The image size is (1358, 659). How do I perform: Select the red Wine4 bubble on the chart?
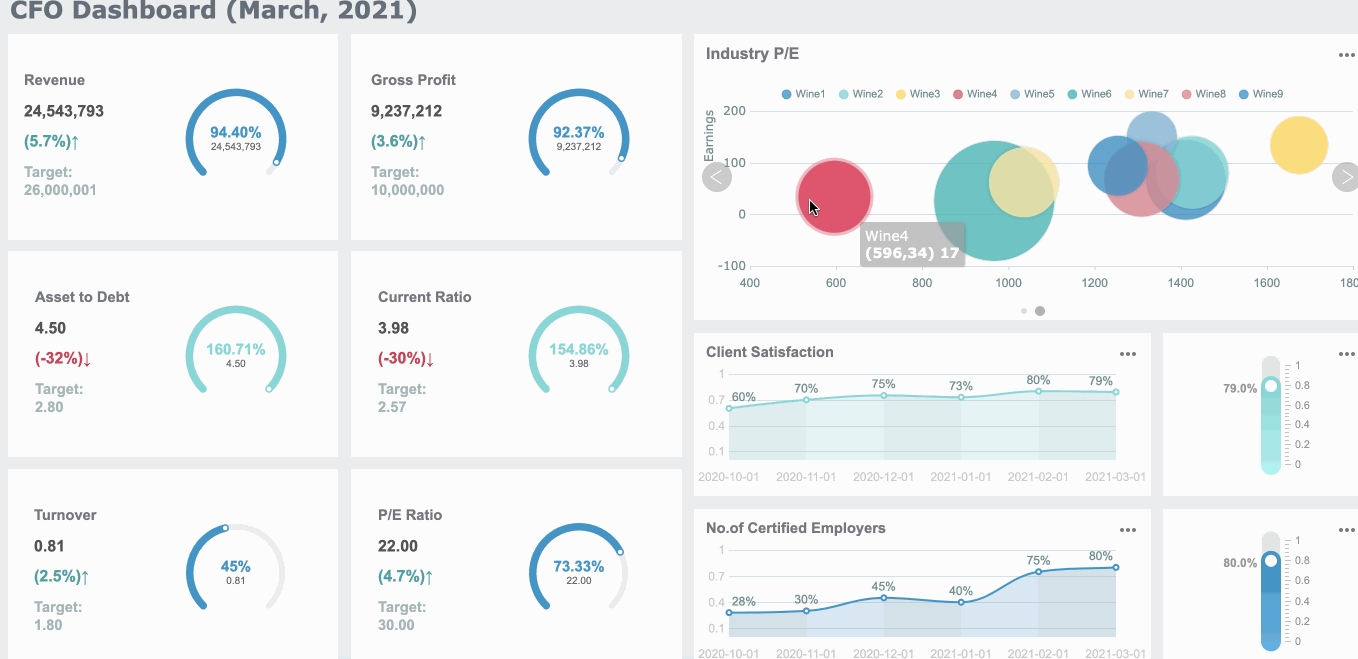tap(835, 197)
